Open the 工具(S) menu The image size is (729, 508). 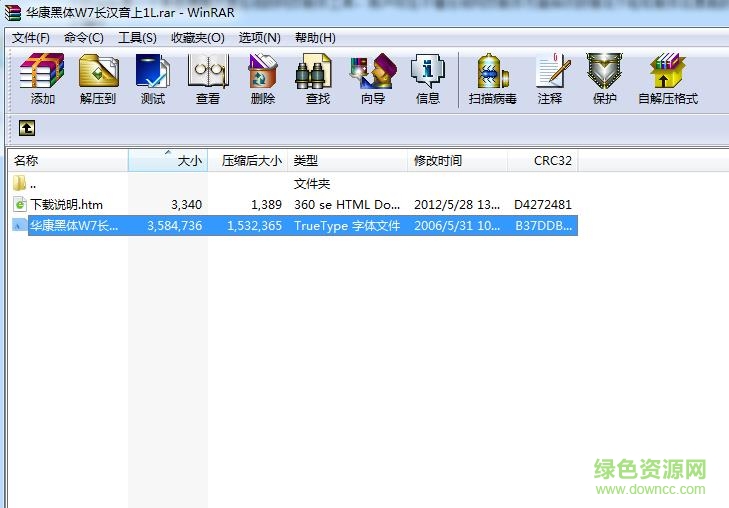tap(137, 38)
